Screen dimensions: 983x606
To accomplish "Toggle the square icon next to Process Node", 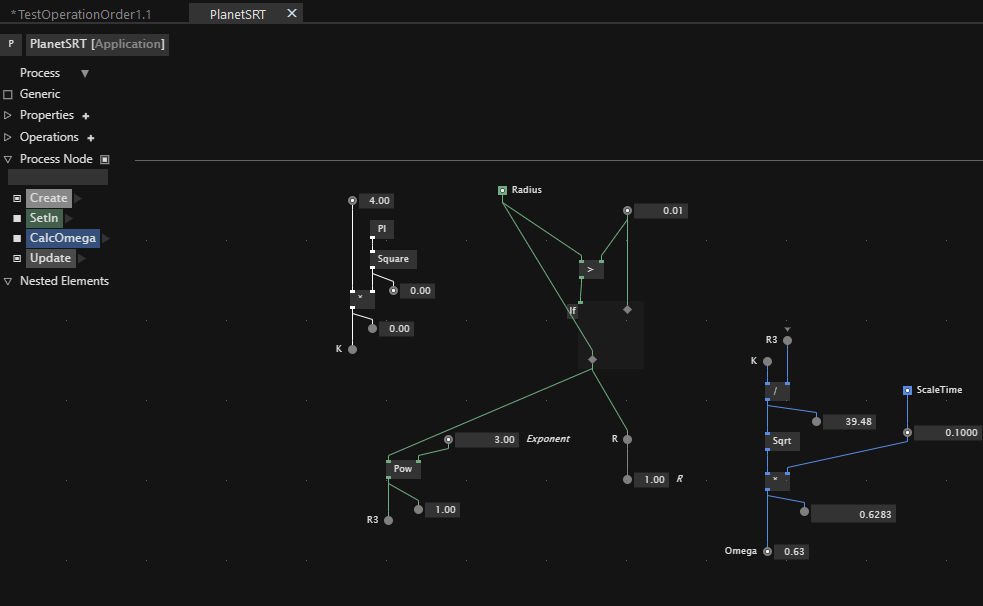I will tap(105, 159).
